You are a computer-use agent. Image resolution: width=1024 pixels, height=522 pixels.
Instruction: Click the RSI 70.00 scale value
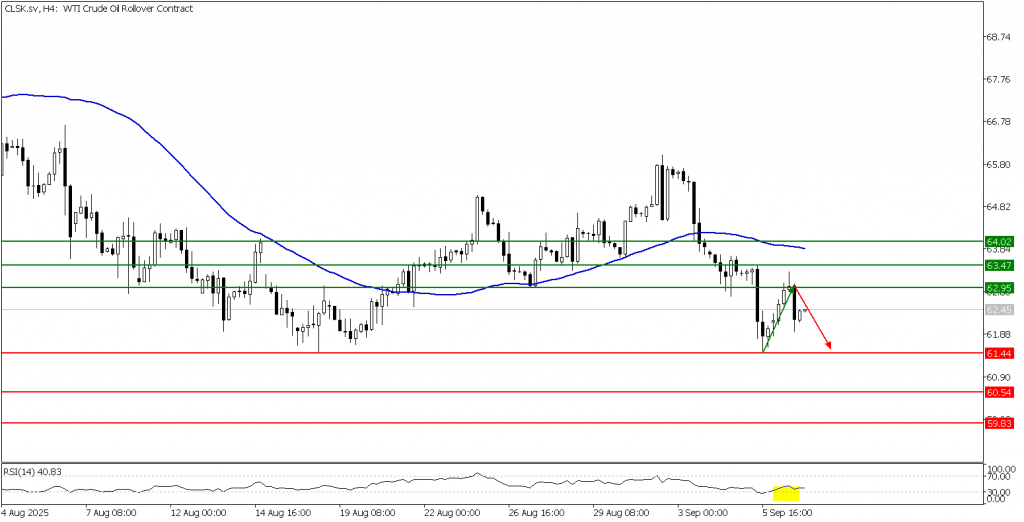click(x=999, y=477)
